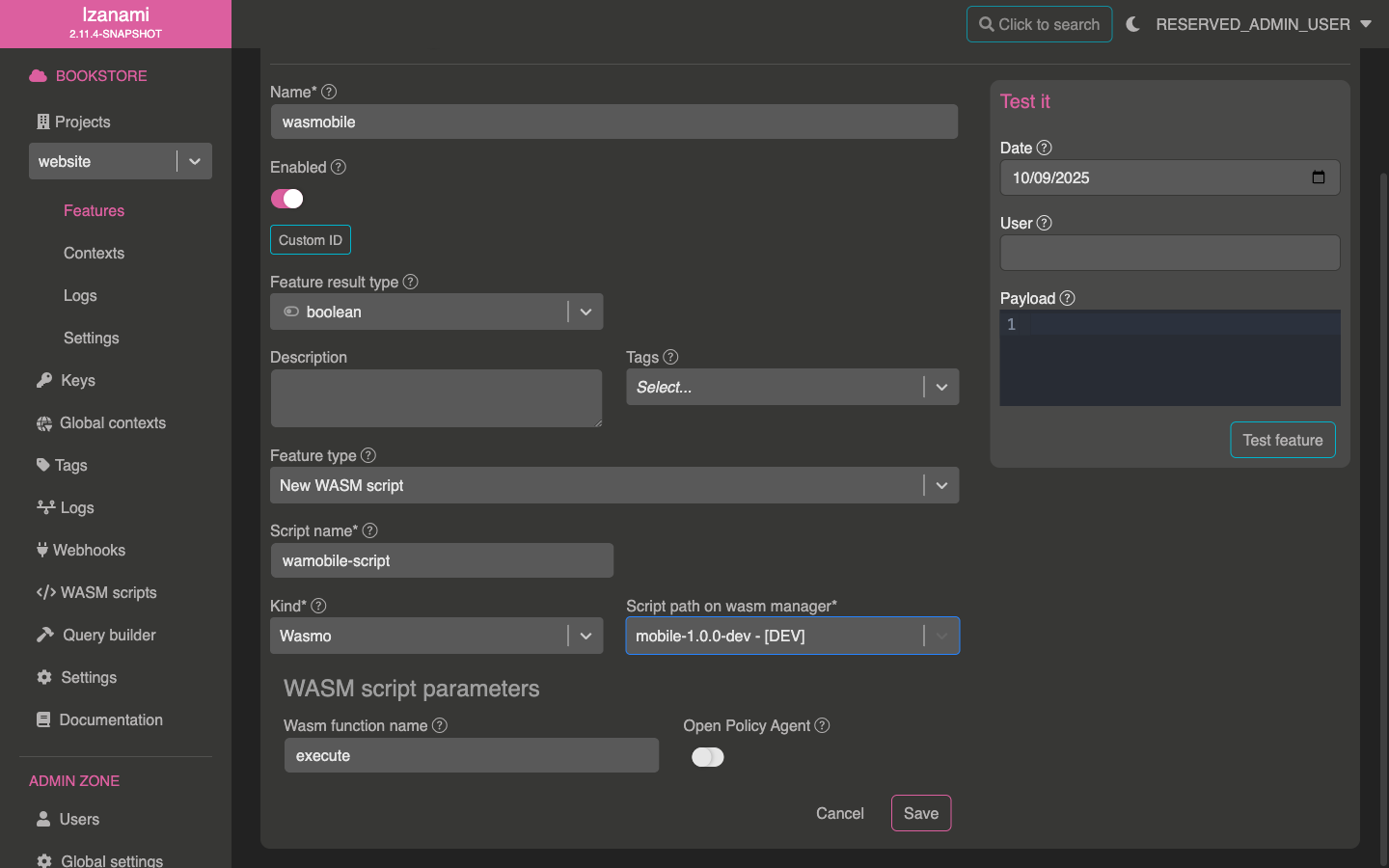Click help icon beside Script name label
The width and height of the screenshot is (1389, 868).
click(x=370, y=530)
